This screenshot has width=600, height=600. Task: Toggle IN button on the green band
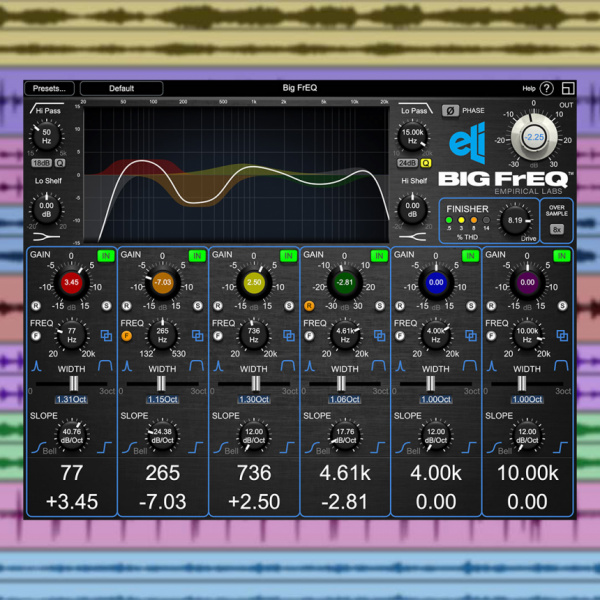(x=379, y=256)
